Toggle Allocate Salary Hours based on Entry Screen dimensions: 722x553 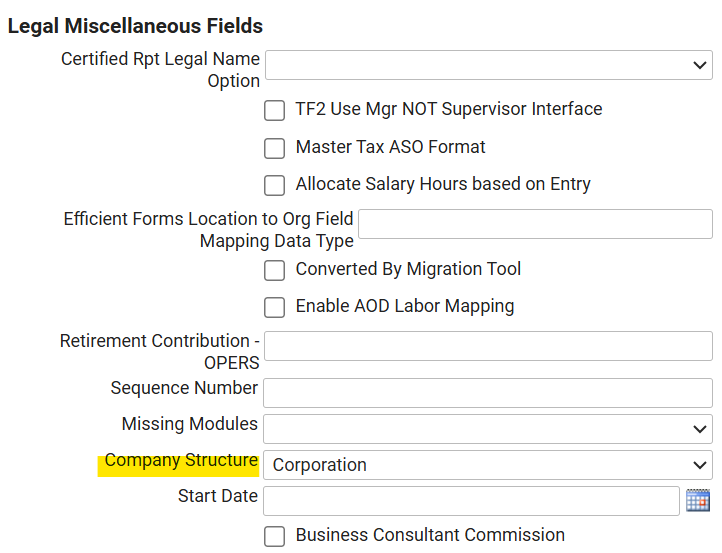point(274,185)
